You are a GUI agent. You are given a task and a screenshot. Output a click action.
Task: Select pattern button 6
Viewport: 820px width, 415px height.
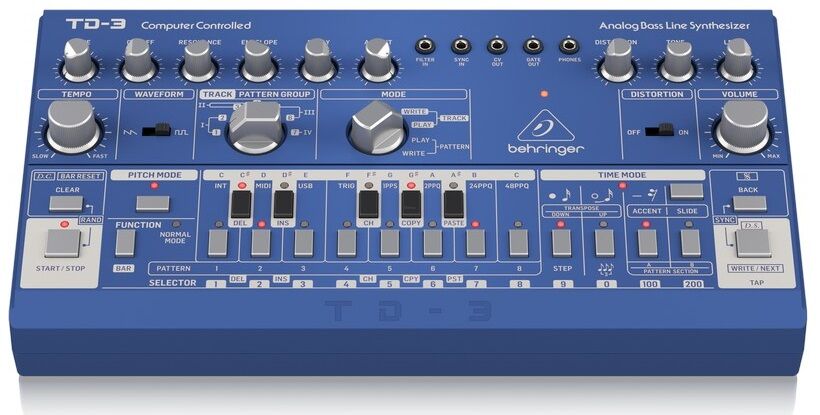pos(432,243)
